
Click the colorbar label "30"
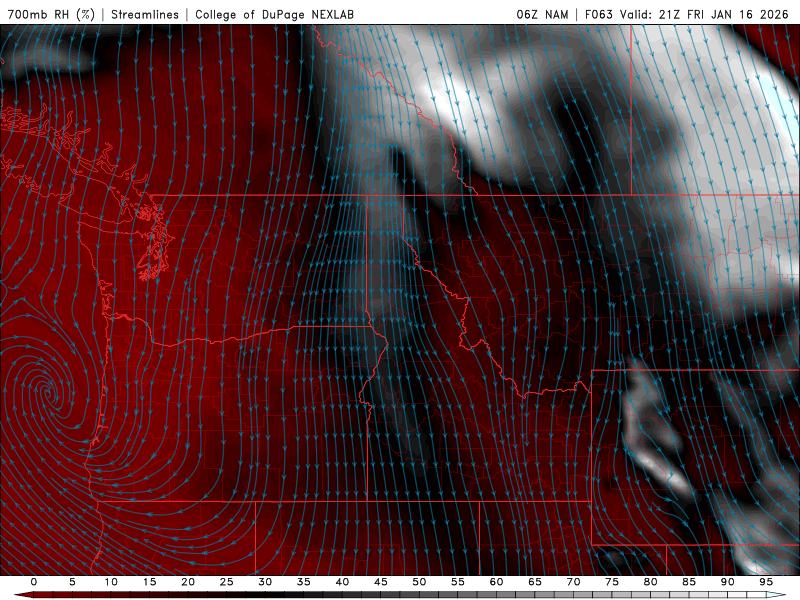[x=265, y=582]
